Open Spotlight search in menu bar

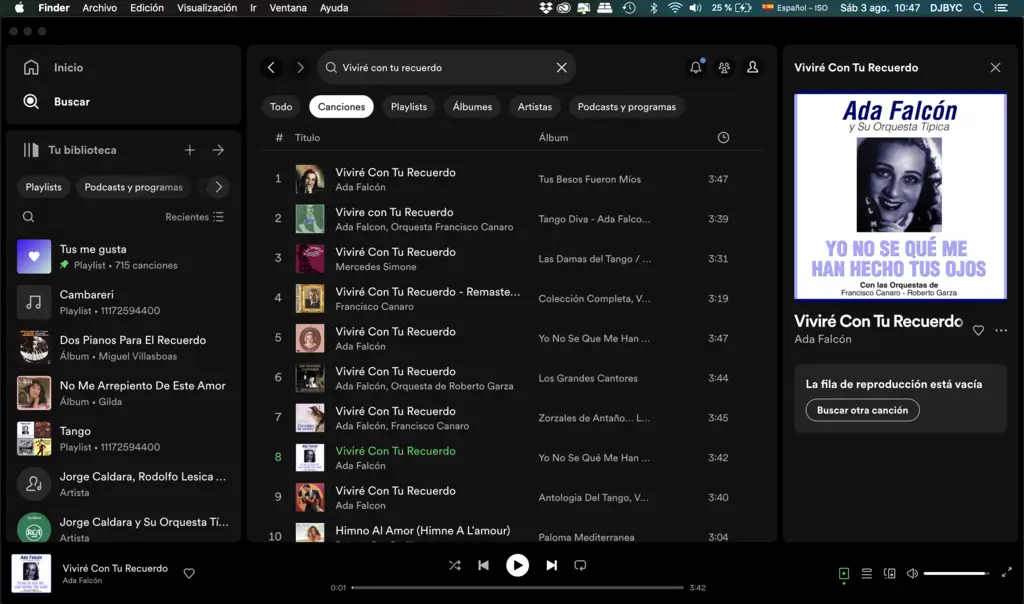click(x=978, y=8)
